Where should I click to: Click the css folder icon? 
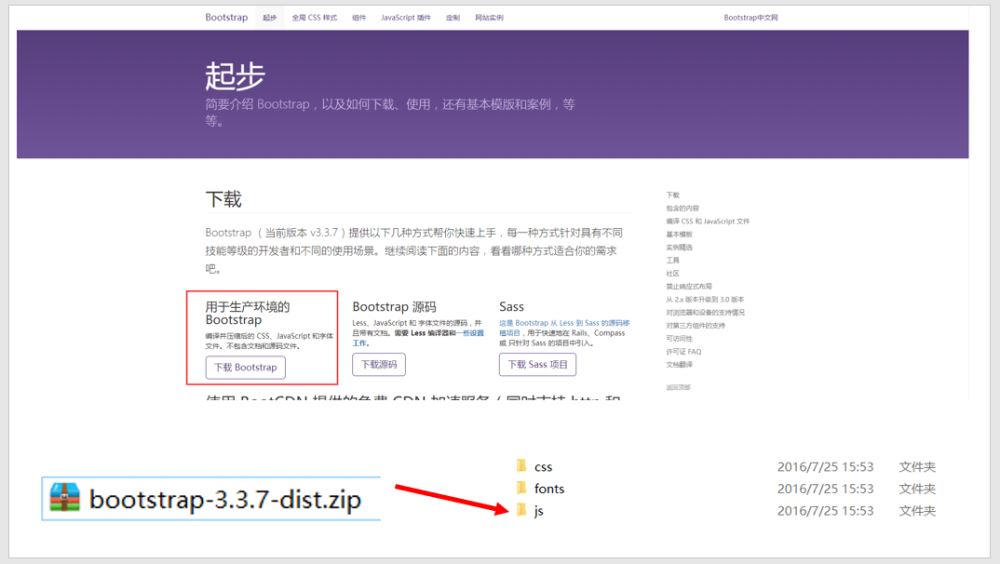coord(522,466)
